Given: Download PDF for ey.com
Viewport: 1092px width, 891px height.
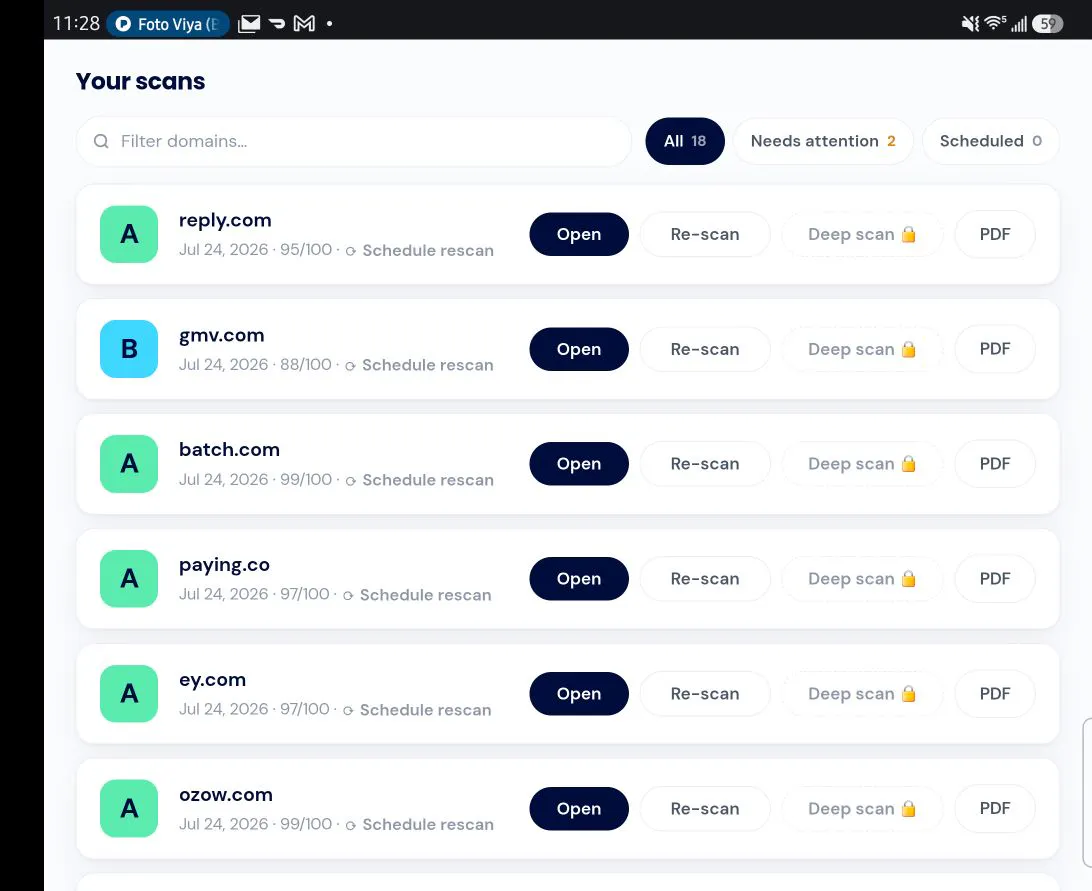Looking at the screenshot, I should coord(994,694).
